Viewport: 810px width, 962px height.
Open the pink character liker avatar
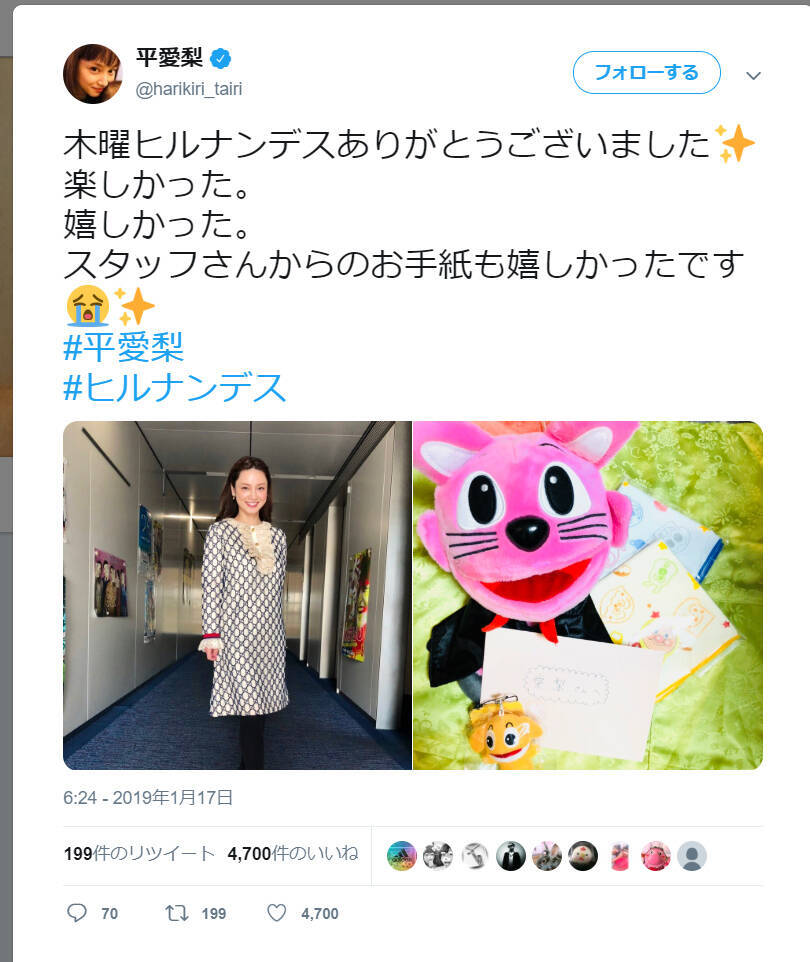655,856
